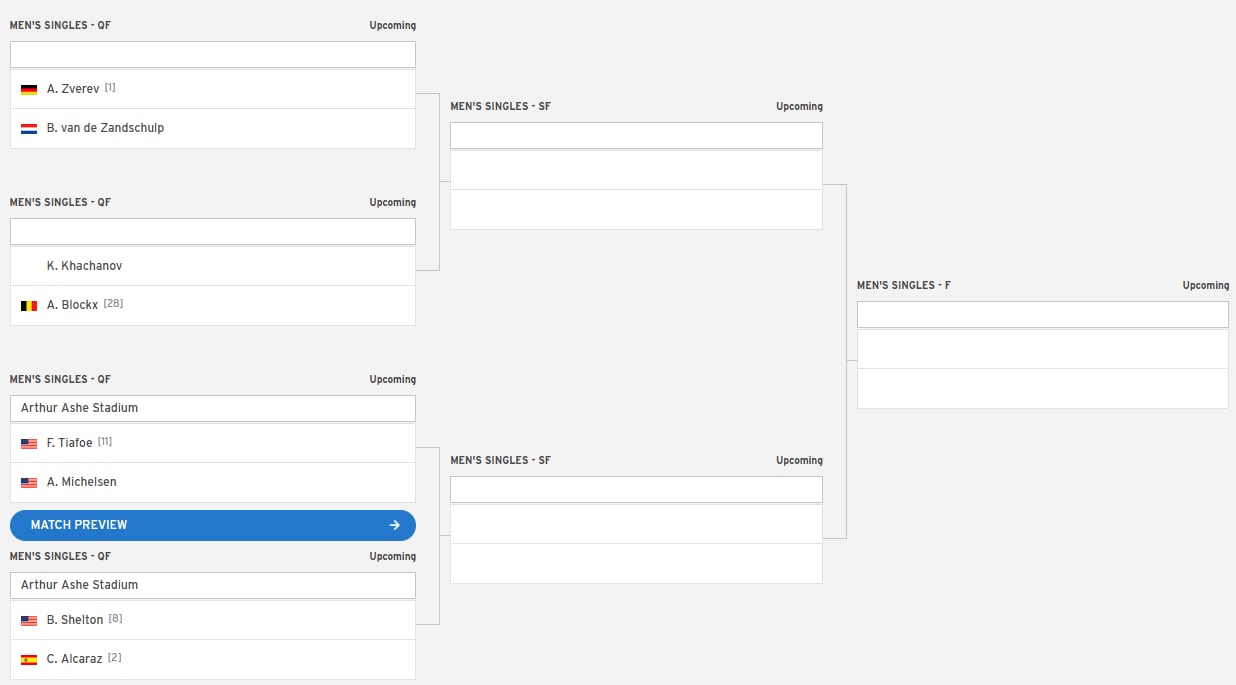Open A. Blockx player row
Image resolution: width=1236 pixels, height=685 pixels.
pos(213,305)
